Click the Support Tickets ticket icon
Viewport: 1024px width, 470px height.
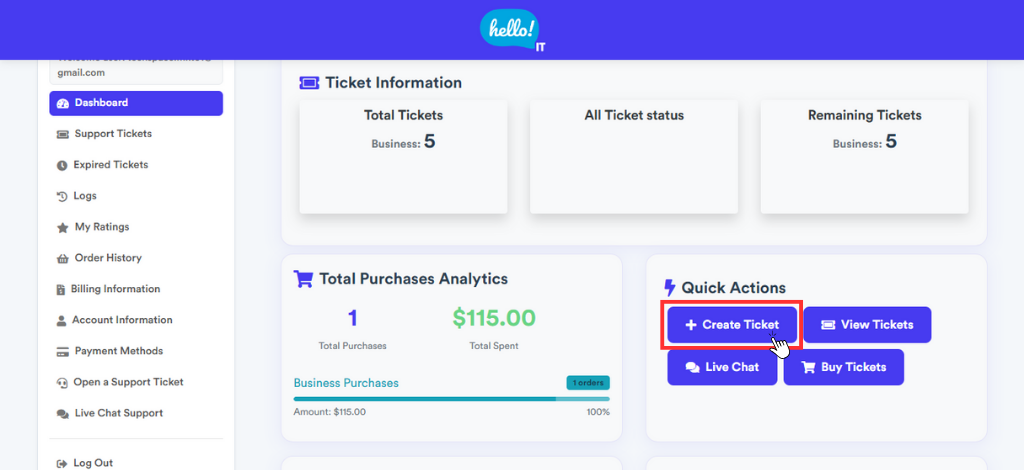(62, 134)
